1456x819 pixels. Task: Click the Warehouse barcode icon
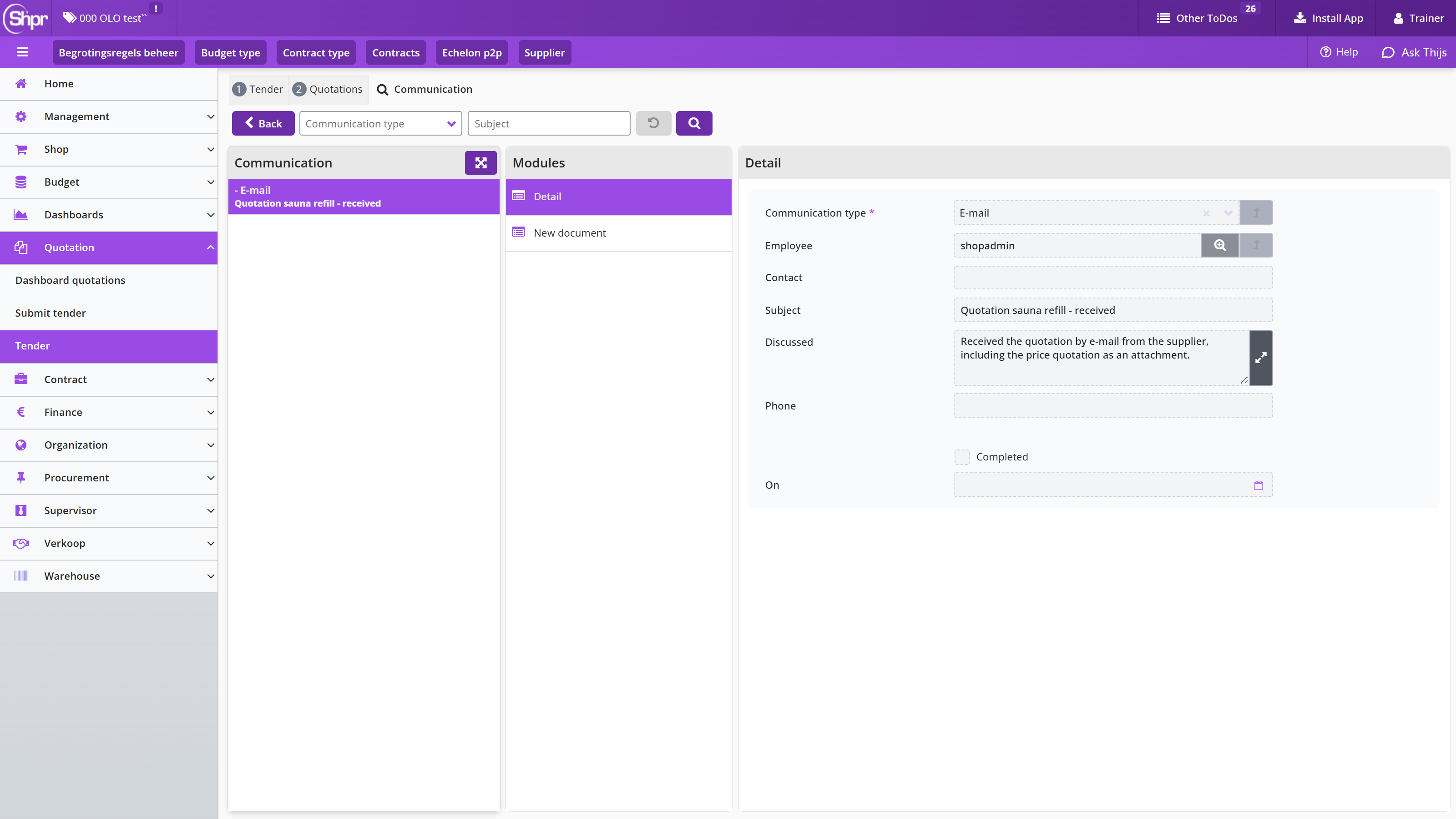21,576
